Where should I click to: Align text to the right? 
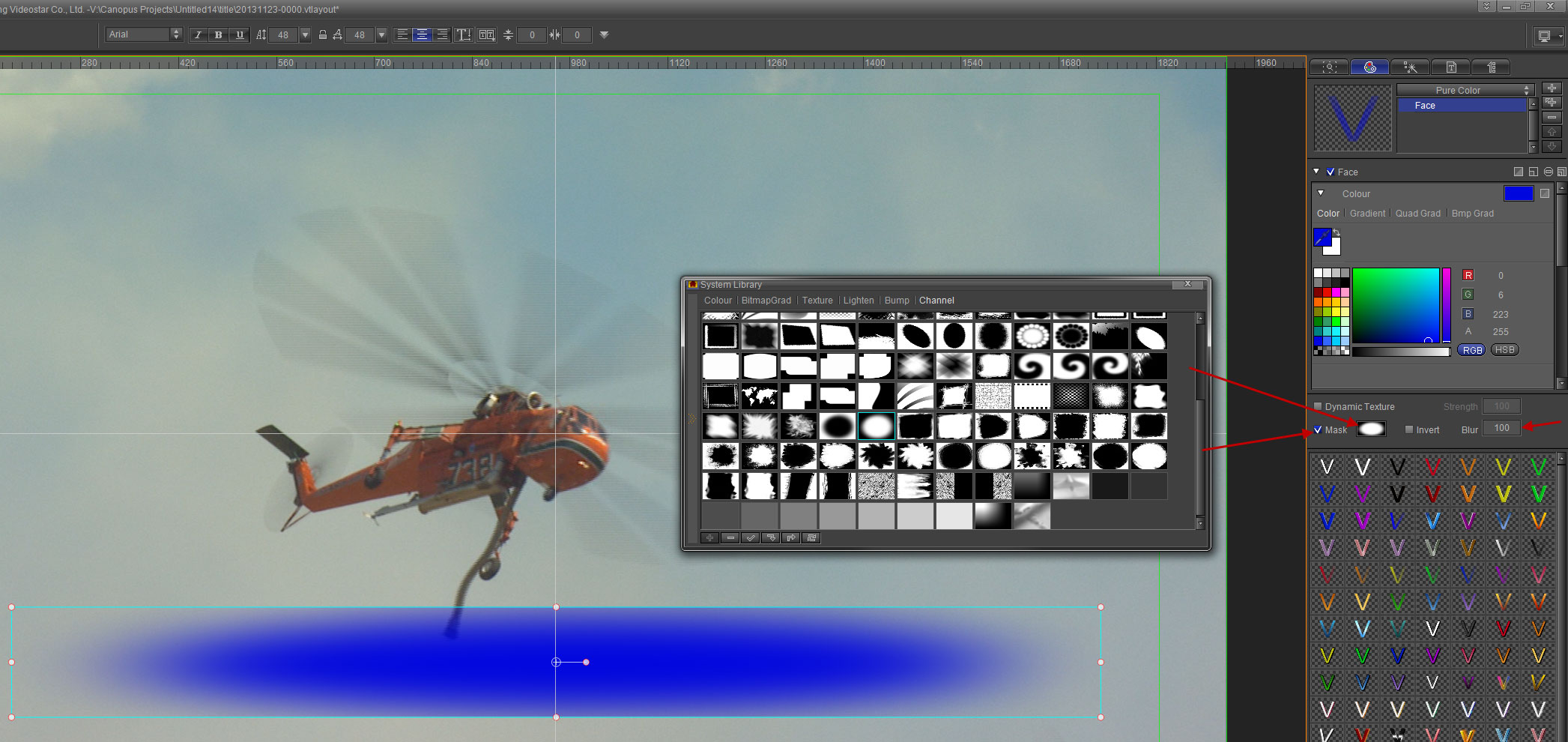pyautogui.click(x=442, y=34)
